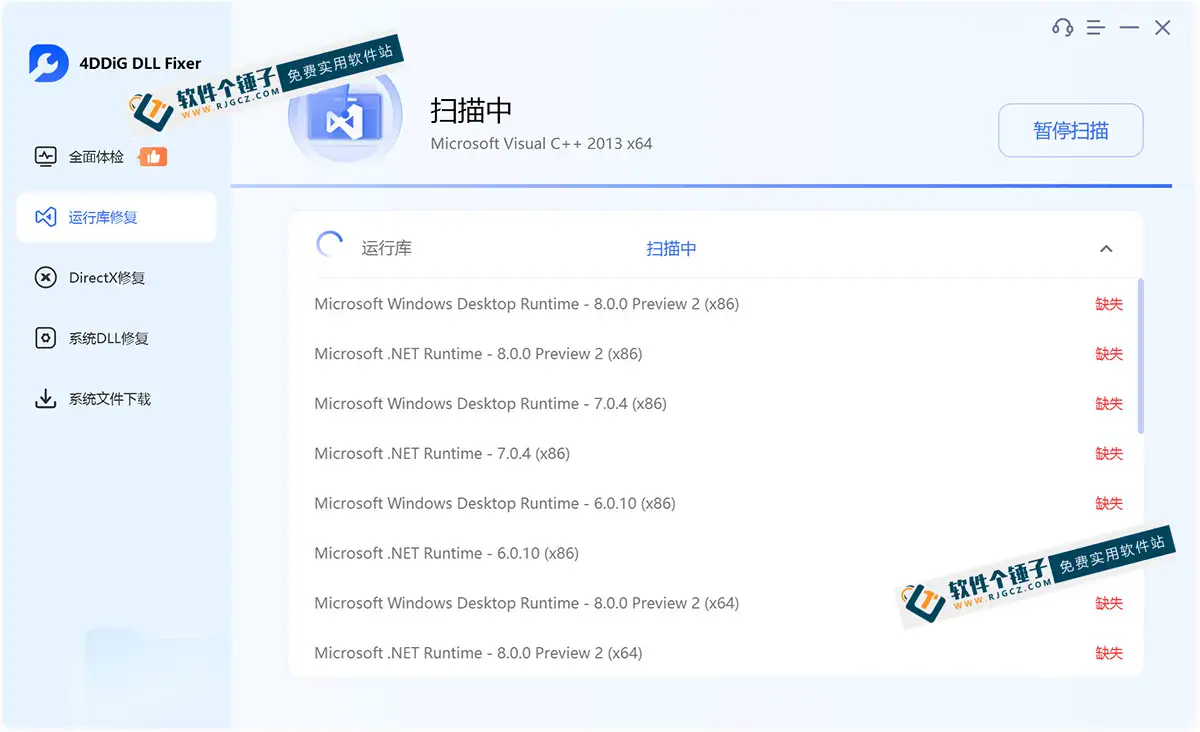
Task: Select Windows Desktop Runtime 8.0.0 Preview 2 (x64)
Action: pyautogui.click(x=715, y=603)
